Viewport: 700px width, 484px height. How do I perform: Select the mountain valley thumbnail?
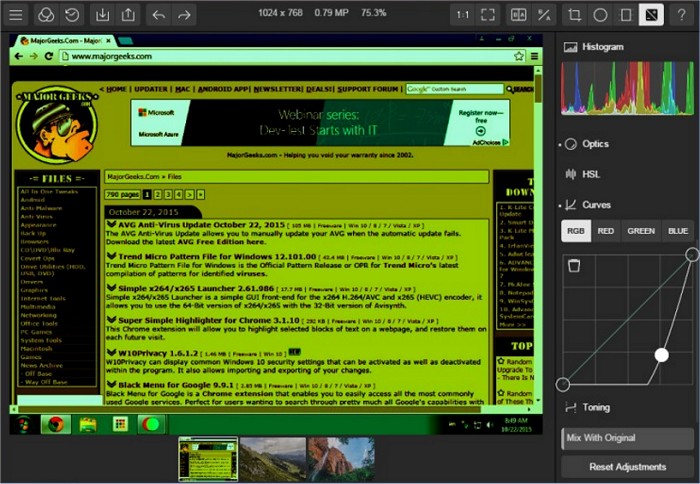click(x=273, y=459)
